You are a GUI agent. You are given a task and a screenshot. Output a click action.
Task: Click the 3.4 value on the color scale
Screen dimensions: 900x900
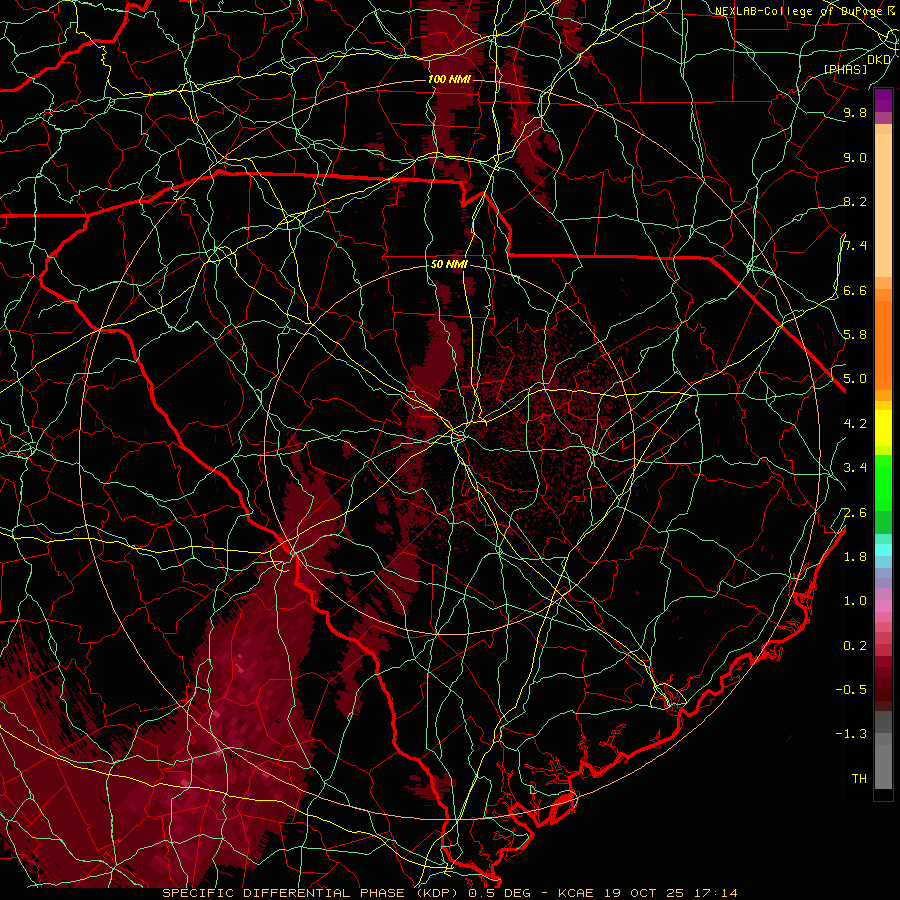855,468
